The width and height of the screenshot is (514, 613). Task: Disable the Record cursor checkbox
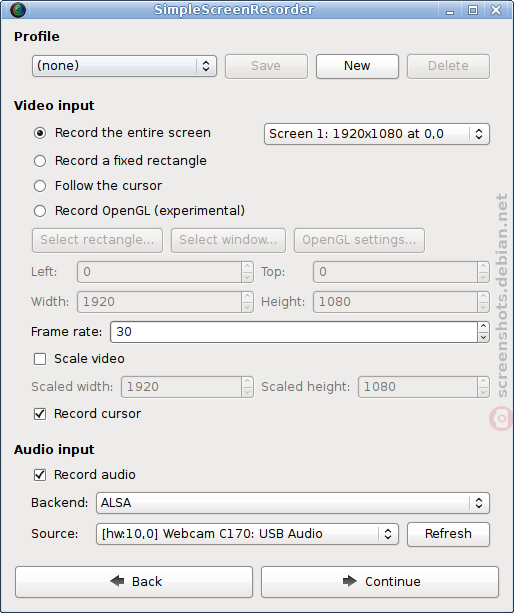(x=40, y=414)
